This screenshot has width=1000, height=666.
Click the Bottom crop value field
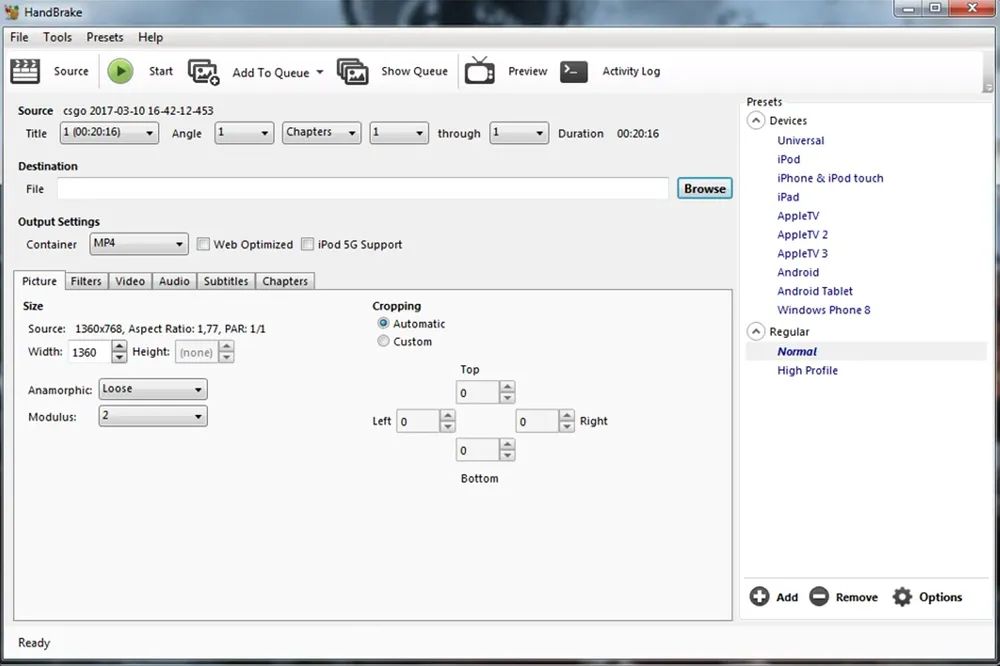click(478, 450)
